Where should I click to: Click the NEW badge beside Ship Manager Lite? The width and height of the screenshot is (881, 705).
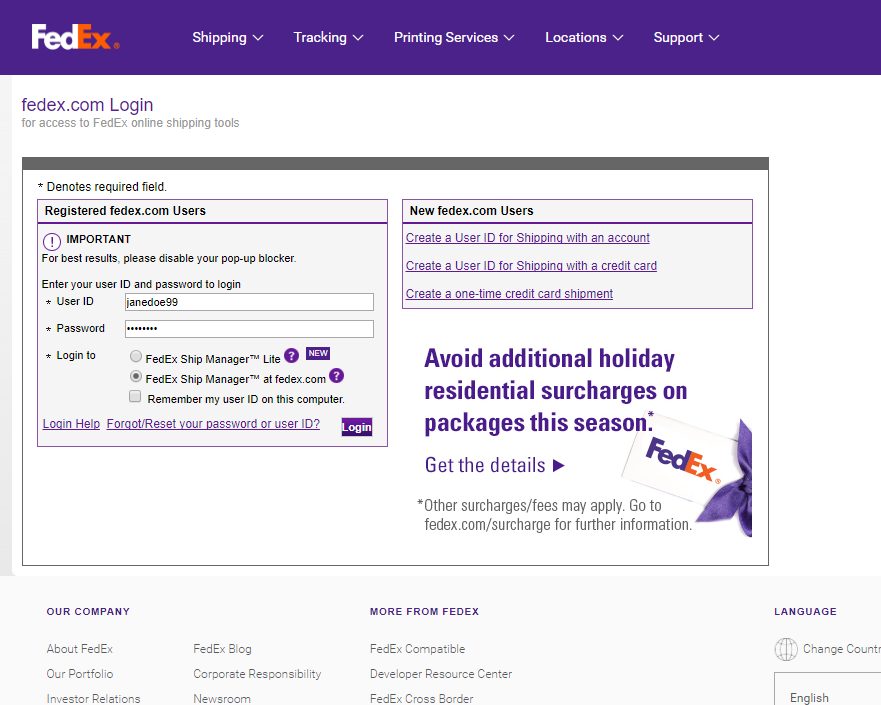[x=318, y=353]
